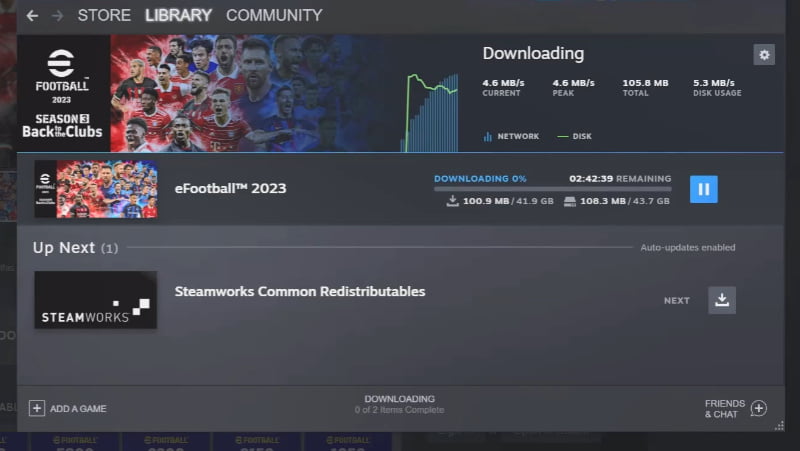Click the Up Next heading

76,247
